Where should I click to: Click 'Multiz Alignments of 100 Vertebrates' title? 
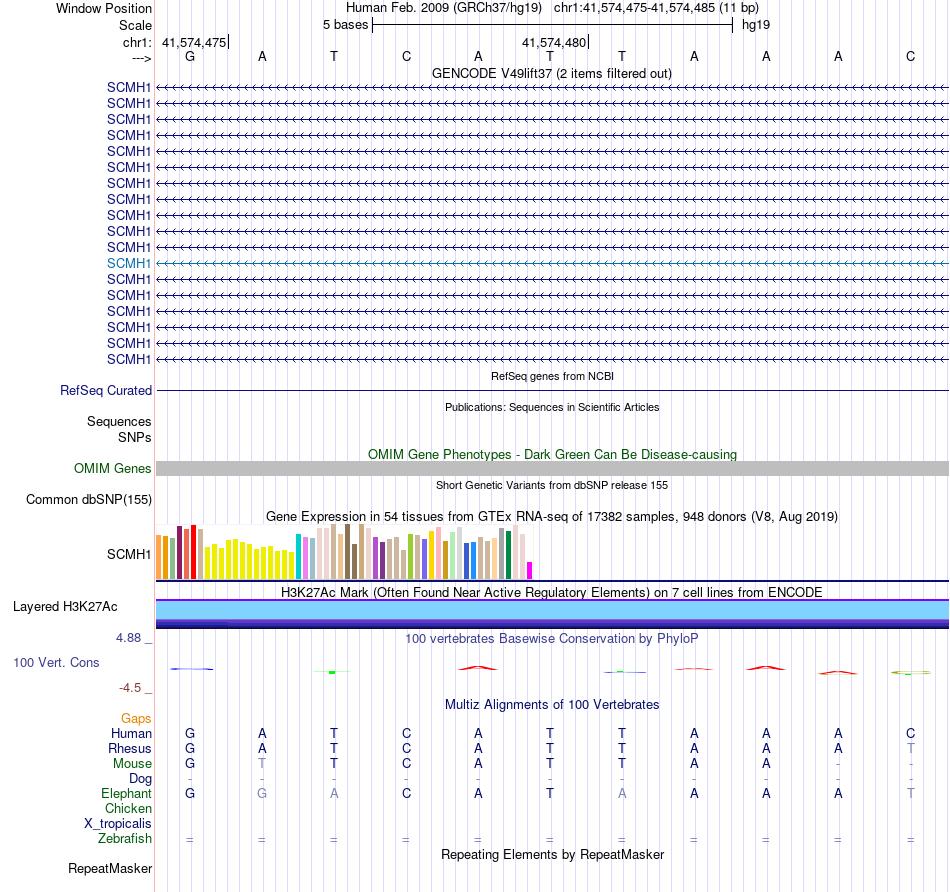point(552,704)
